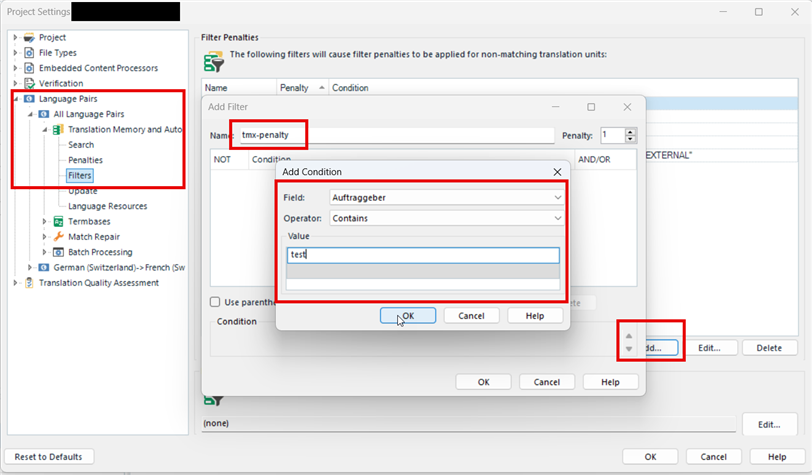Move condition down with arrow icon

click(x=629, y=349)
